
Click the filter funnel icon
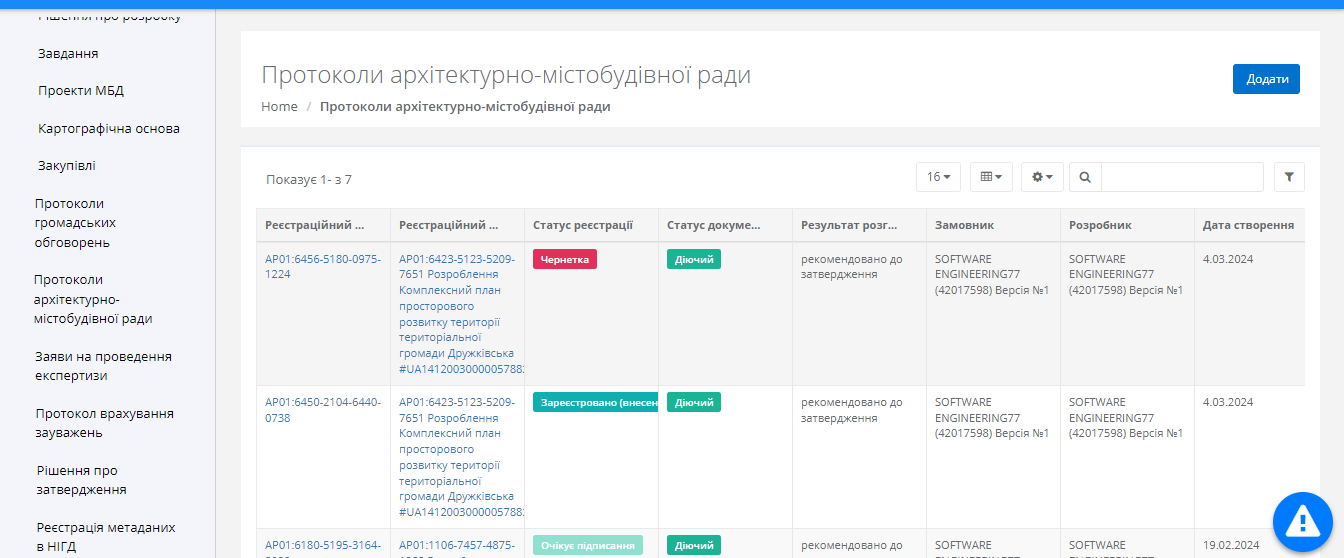click(x=1289, y=177)
